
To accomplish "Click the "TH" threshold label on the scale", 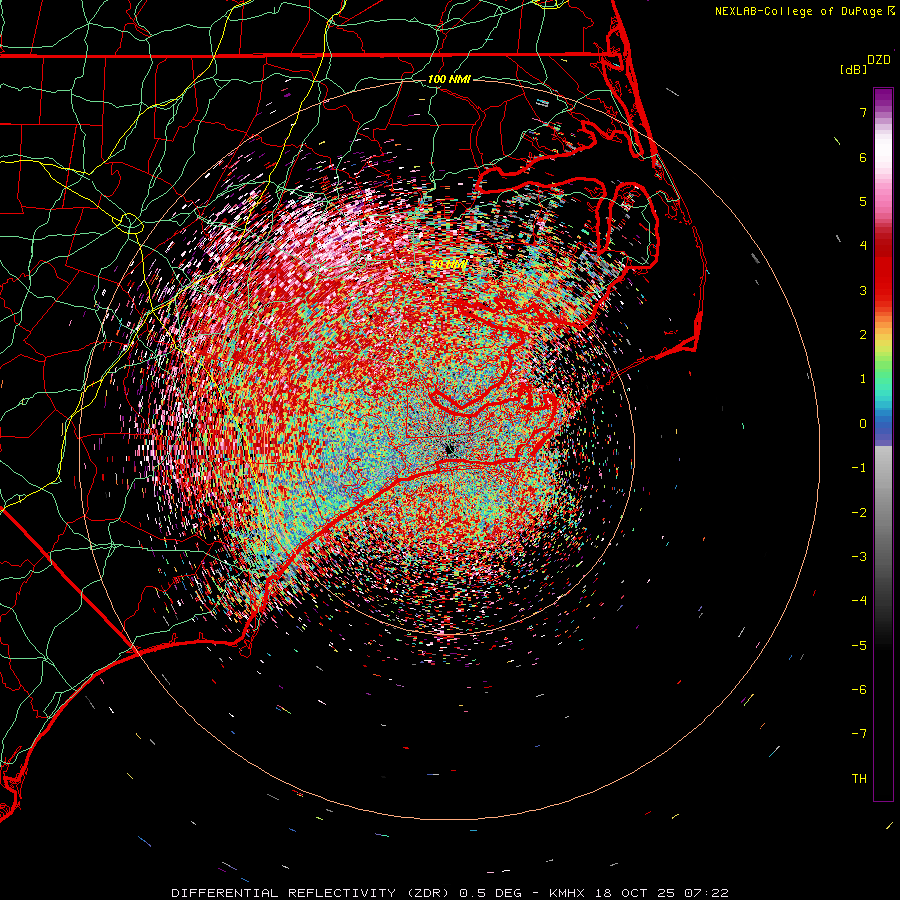I will tap(859, 779).
